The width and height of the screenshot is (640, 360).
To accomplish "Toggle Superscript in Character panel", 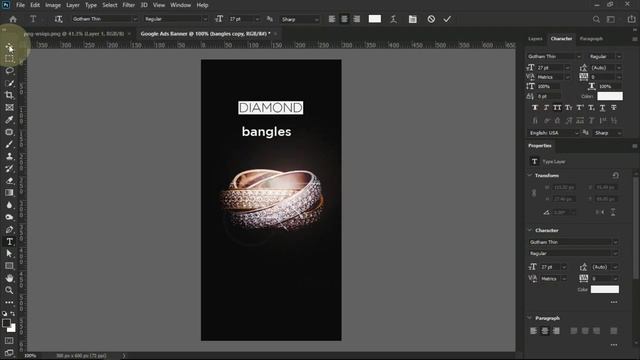I will (580, 108).
